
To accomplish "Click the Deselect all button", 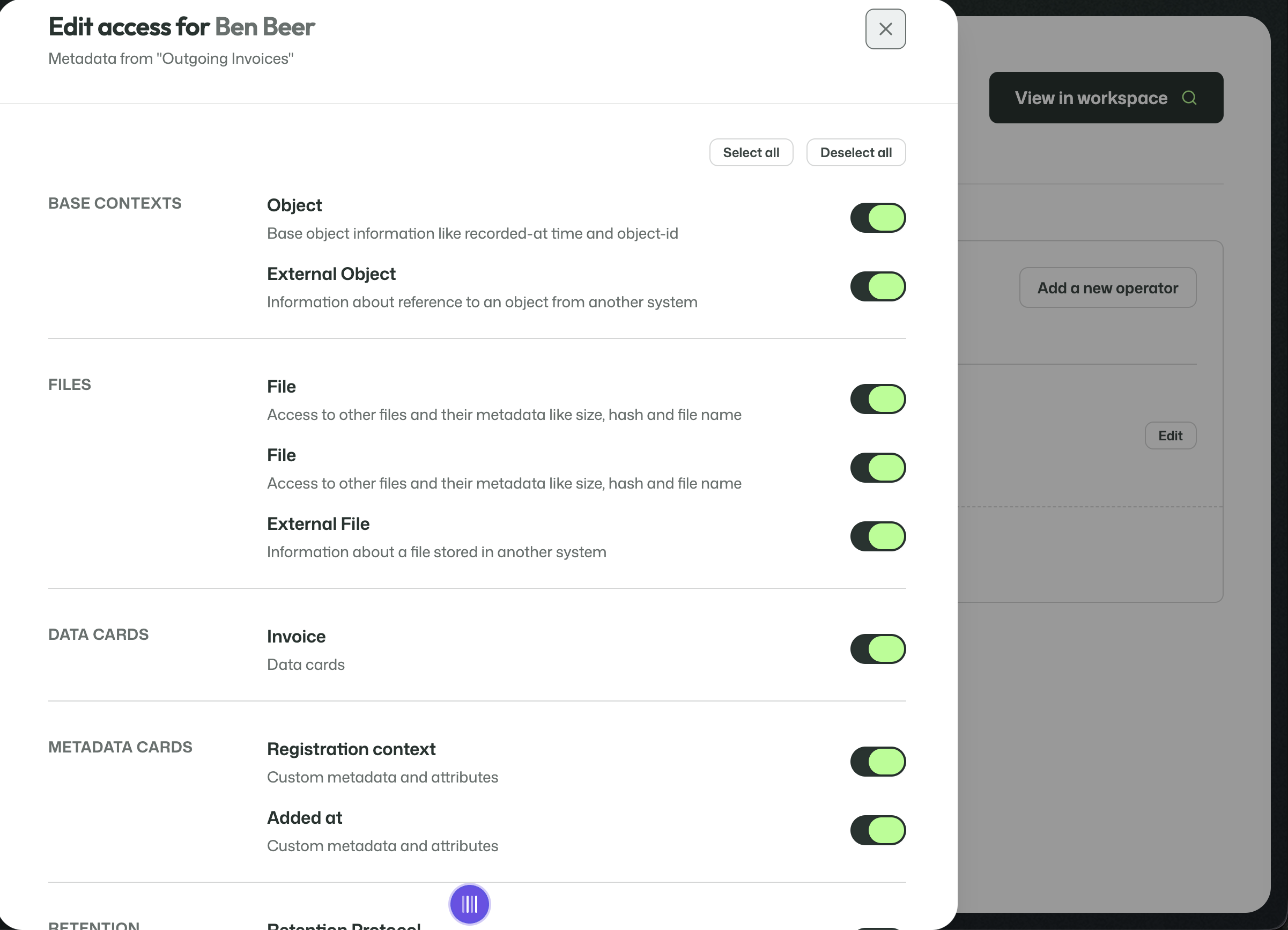I will (x=856, y=153).
